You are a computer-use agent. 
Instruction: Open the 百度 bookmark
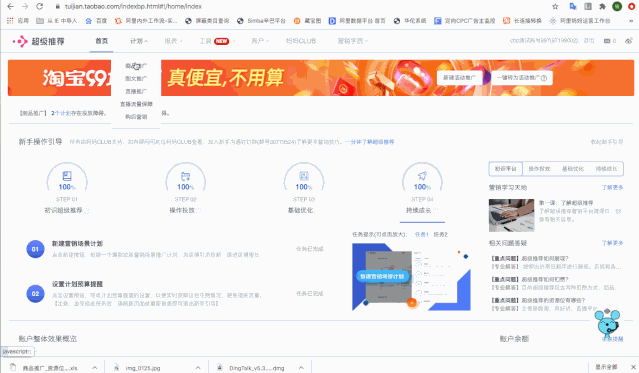pos(96,21)
